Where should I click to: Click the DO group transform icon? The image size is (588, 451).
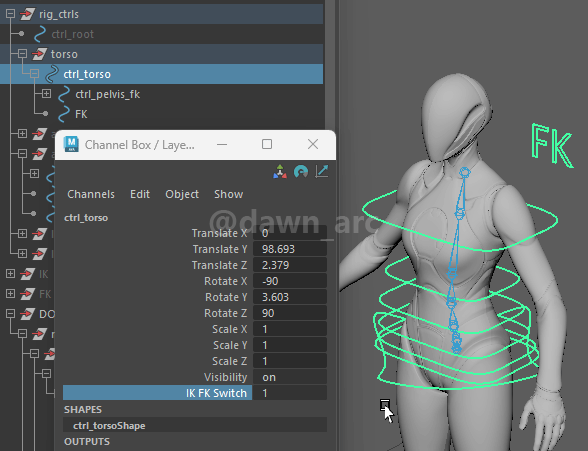[x=27, y=314]
